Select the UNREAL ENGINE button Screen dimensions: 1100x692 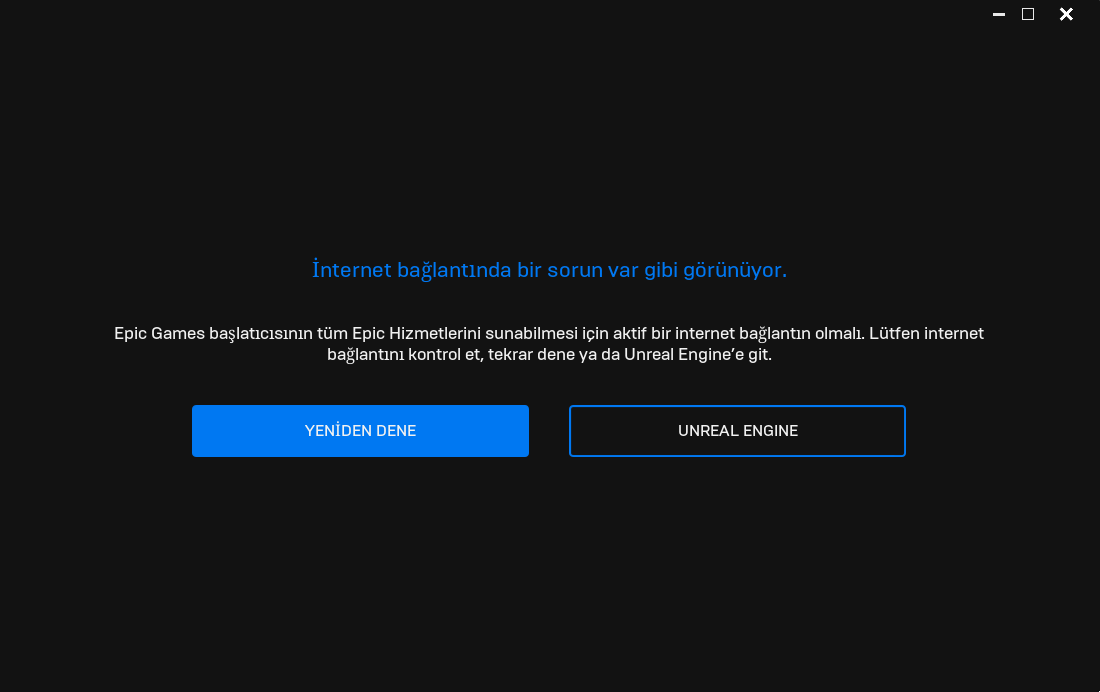[737, 431]
